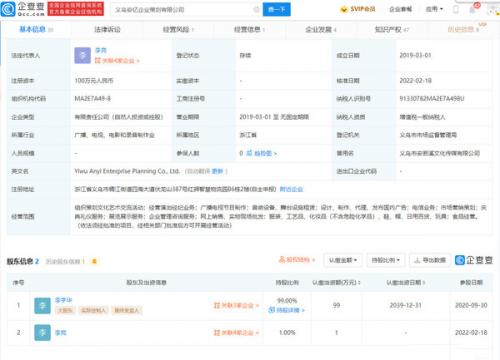The image size is (500, 360).
Task: Click the Qcc.com logo in header
Action: click(22, 9)
